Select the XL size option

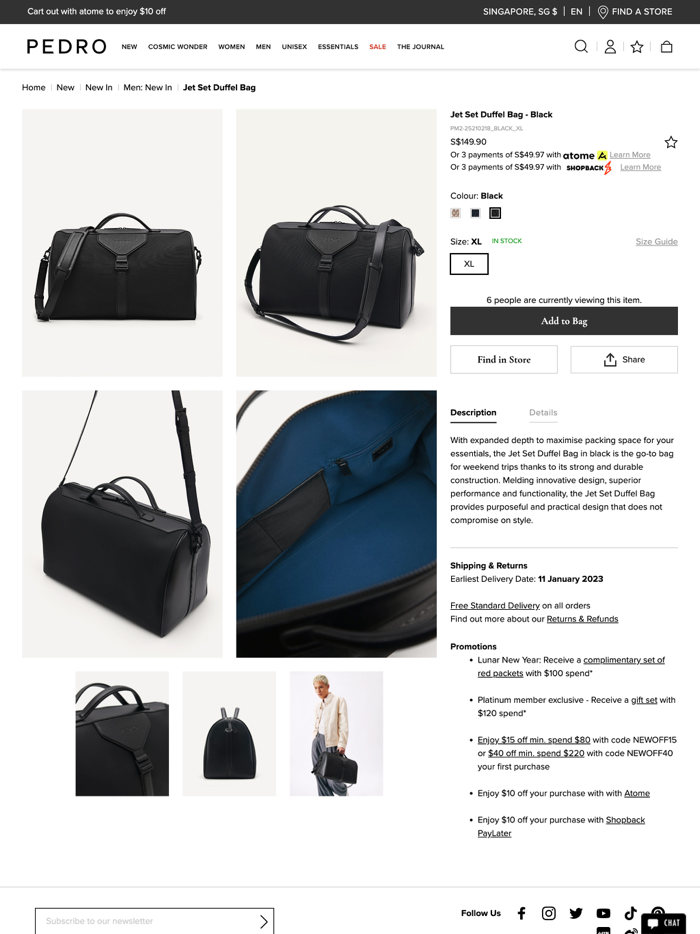point(469,264)
